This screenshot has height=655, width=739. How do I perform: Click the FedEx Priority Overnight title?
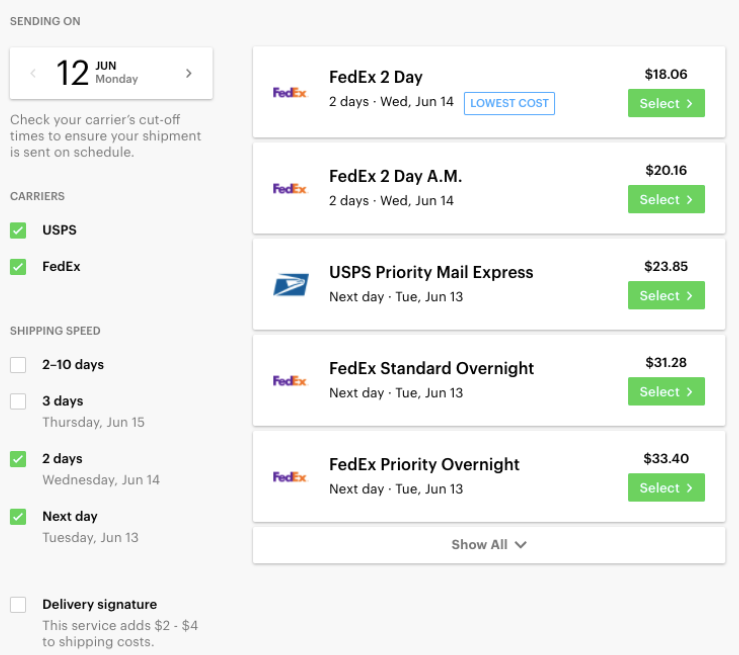pyautogui.click(x=424, y=465)
